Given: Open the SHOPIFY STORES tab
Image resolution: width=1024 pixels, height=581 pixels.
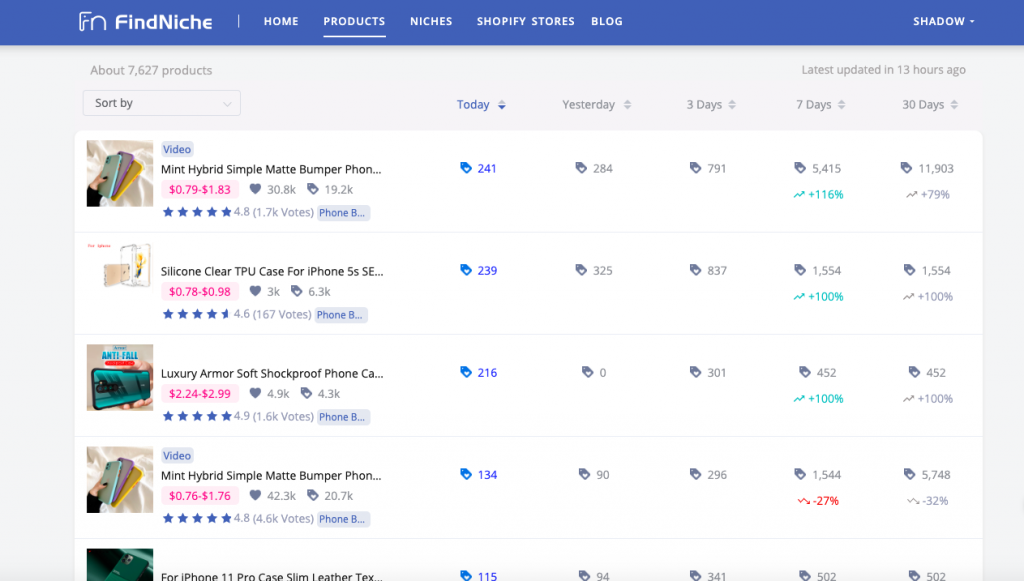Looking at the screenshot, I should (x=526, y=22).
